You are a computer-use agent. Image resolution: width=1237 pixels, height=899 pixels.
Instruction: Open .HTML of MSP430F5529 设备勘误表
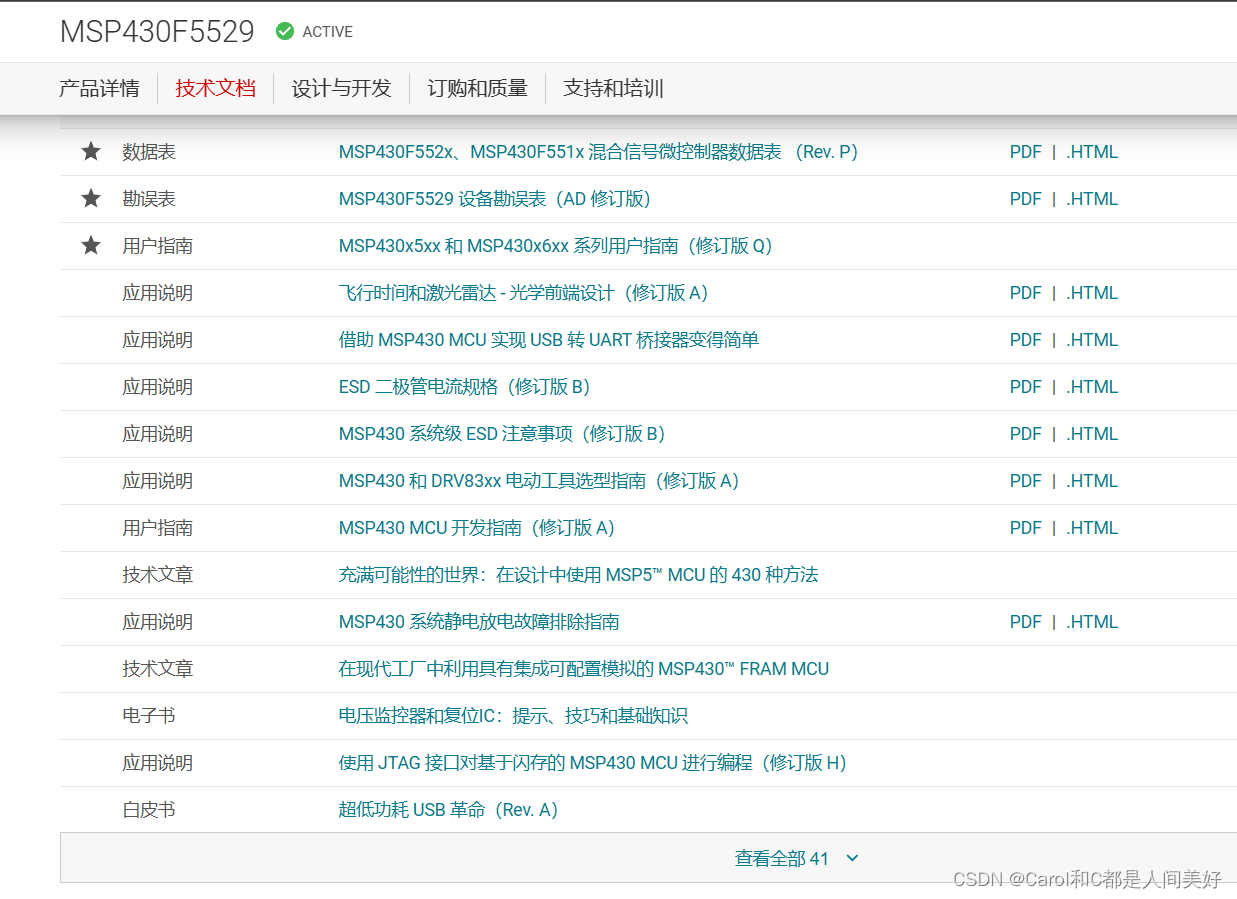click(1092, 199)
